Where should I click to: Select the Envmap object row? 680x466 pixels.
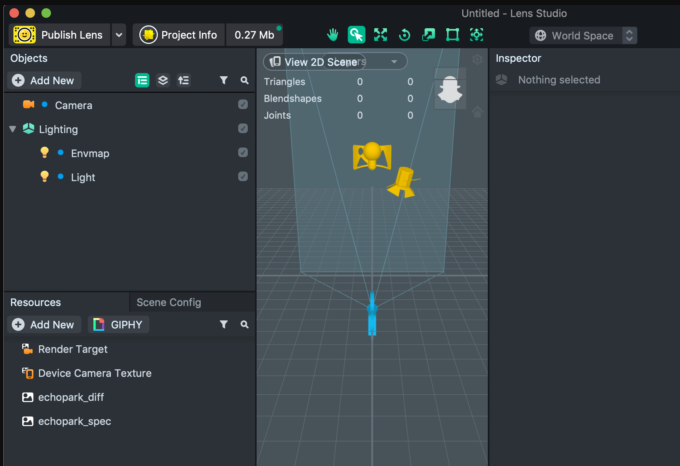130,153
